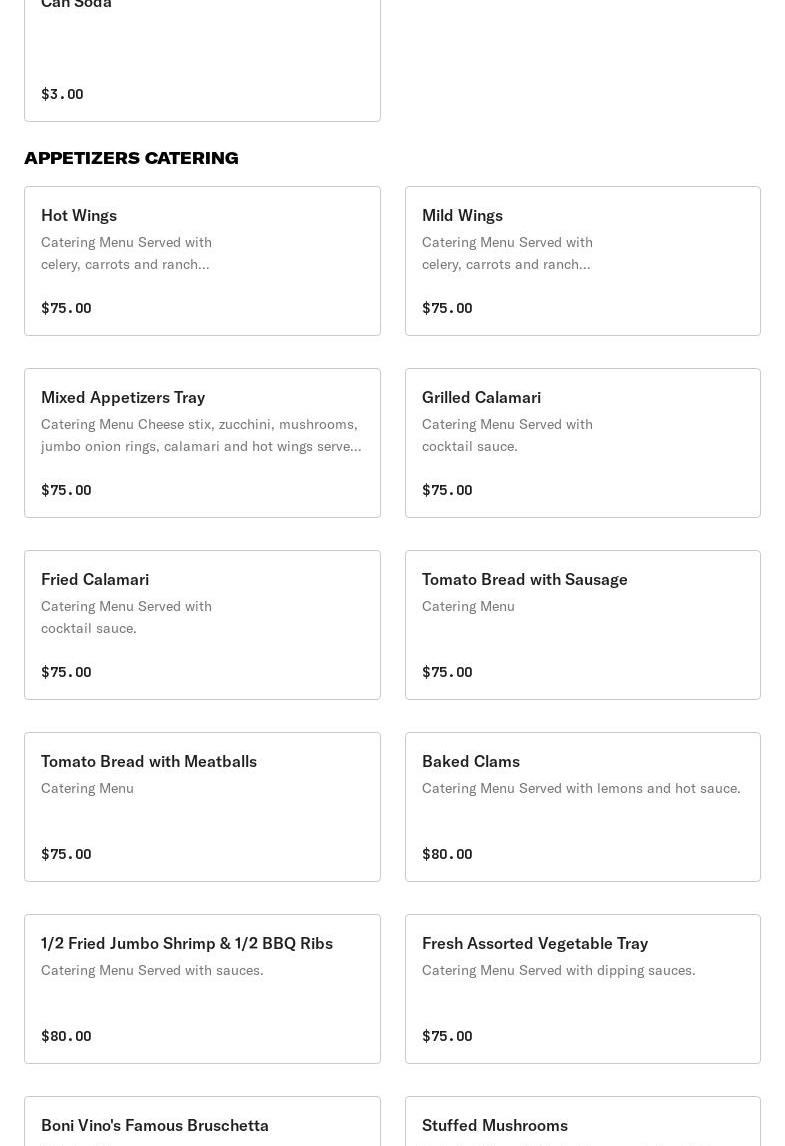This screenshot has height=1146, width=785.
Task: Click Tomato Bread with Meatballs card
Action: [202, 807]
